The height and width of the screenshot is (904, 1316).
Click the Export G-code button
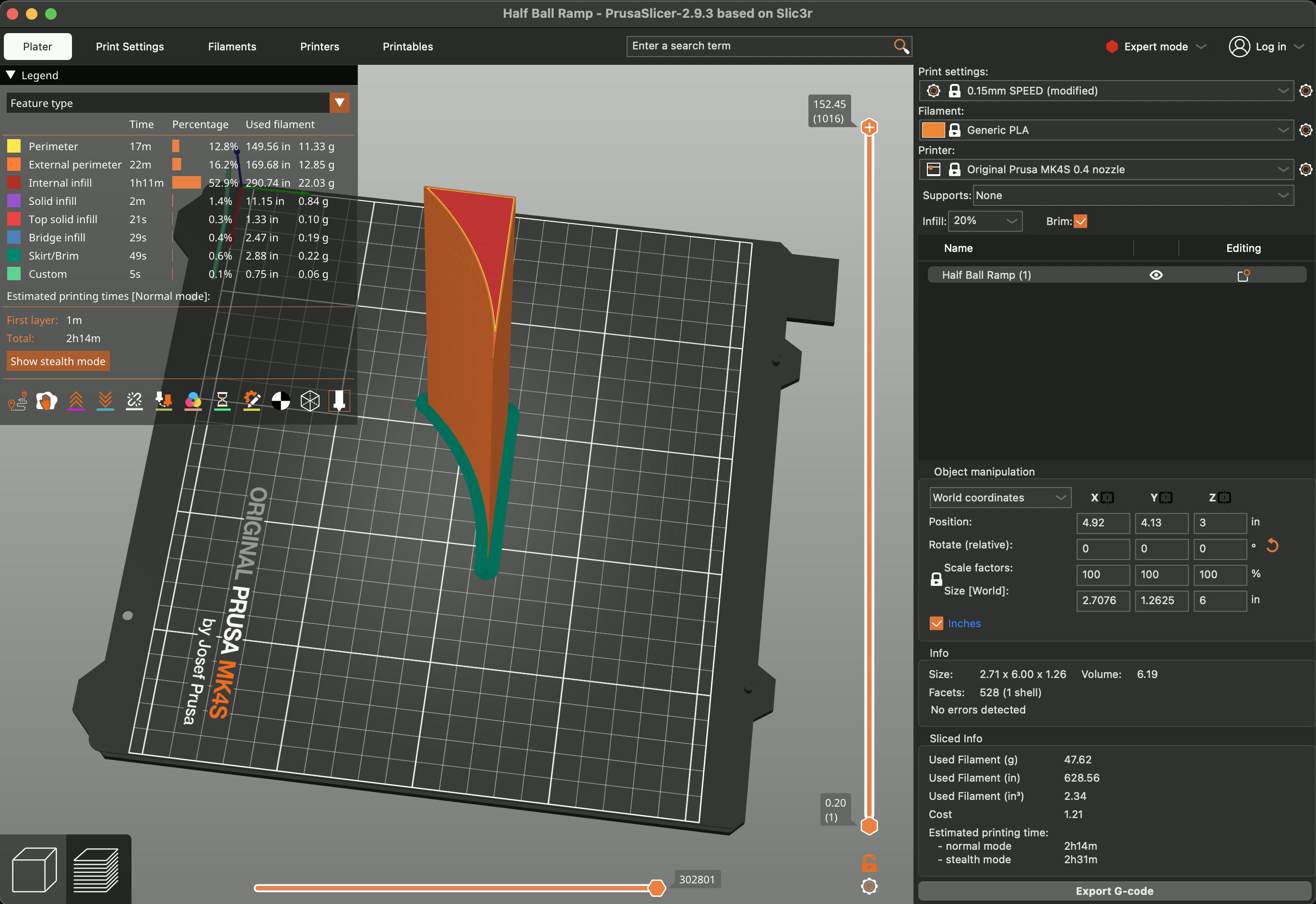coord(1114,891)
